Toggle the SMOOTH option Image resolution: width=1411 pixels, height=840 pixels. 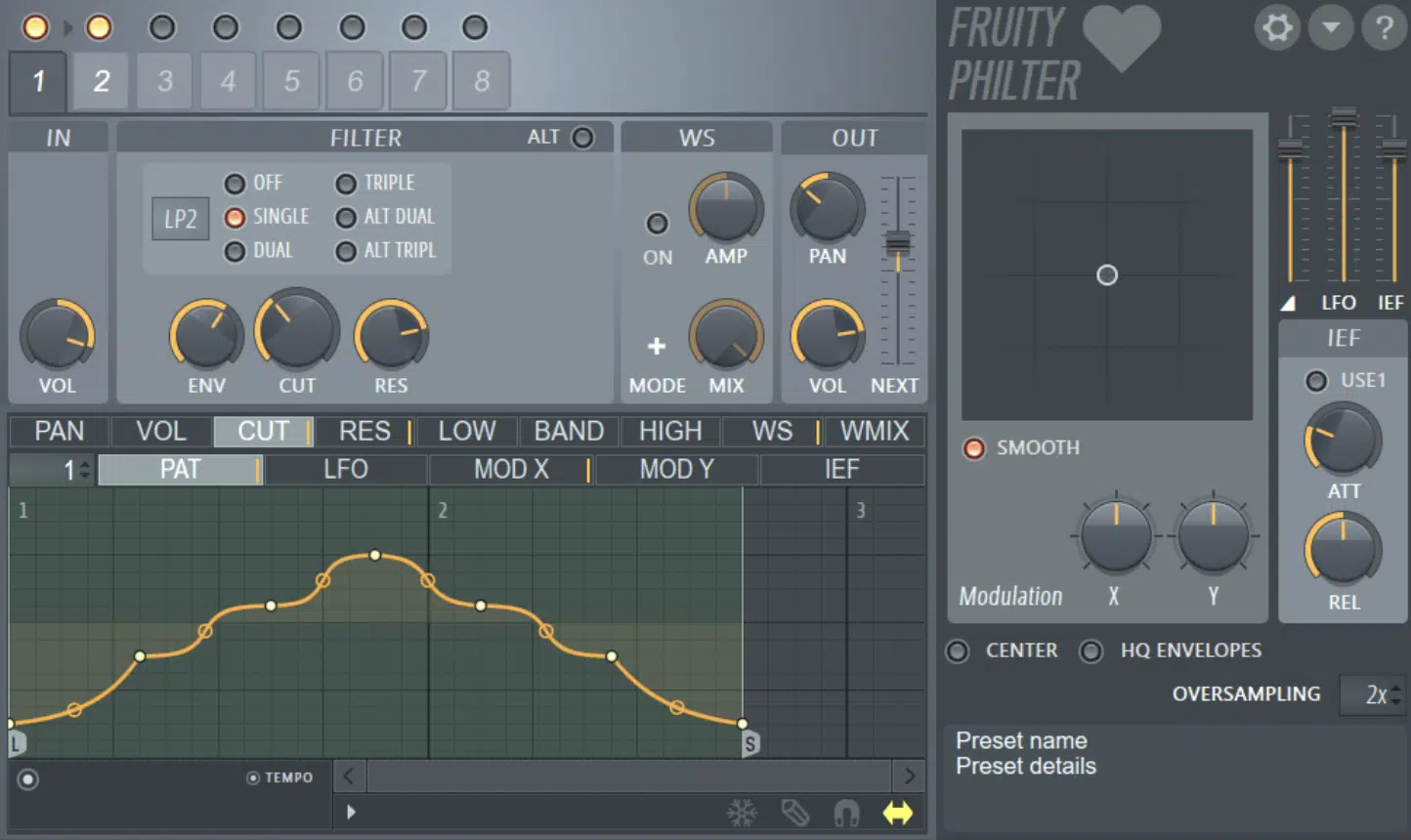pos(1022,448)
